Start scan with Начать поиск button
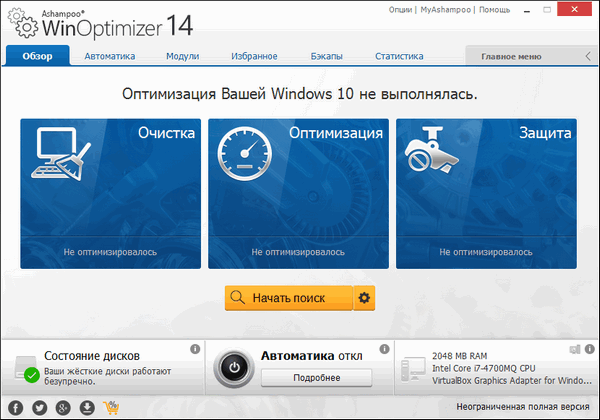 [x=289, y=298]
